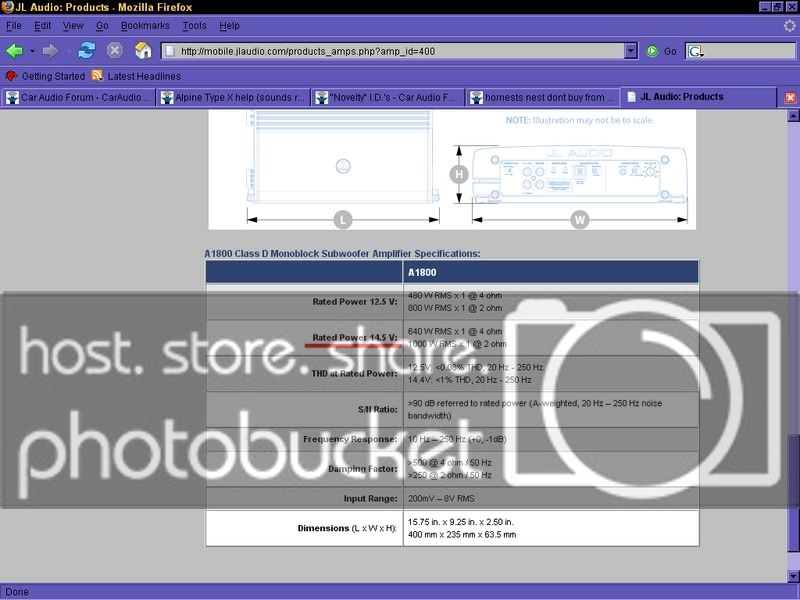800x600 pixels.
Task: Click the Rated Power 12.5 V label
Action: coord(355,302)
